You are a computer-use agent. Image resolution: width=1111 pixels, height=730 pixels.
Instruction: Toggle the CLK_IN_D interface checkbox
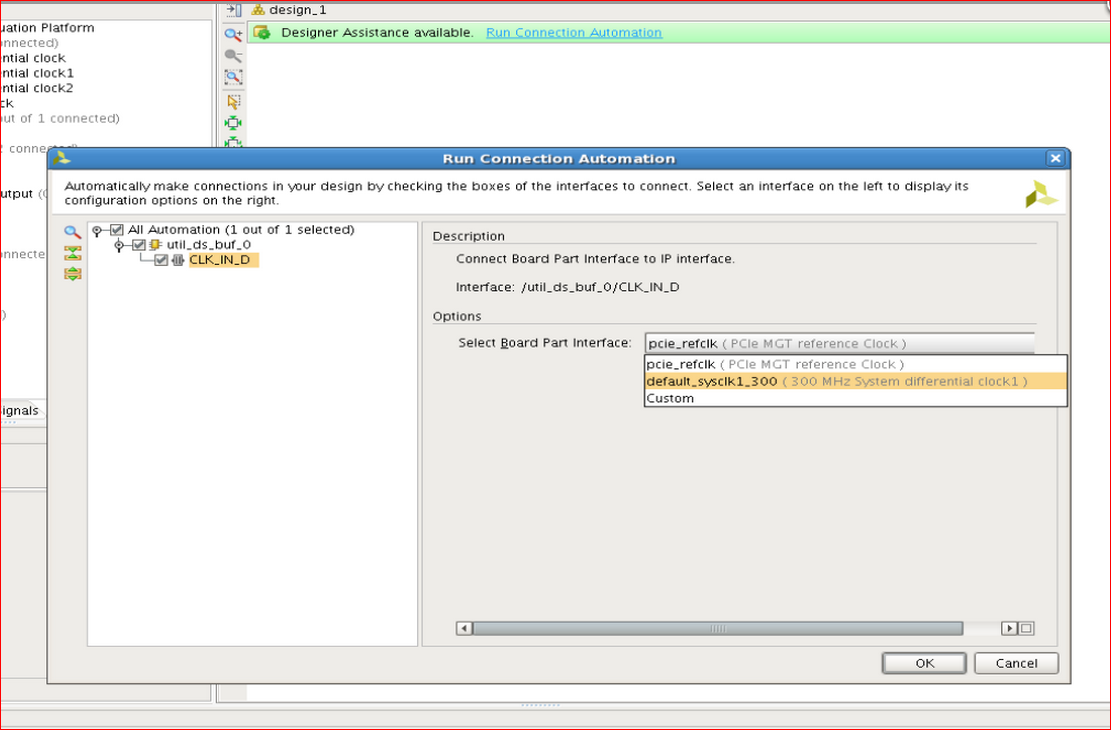161,260
